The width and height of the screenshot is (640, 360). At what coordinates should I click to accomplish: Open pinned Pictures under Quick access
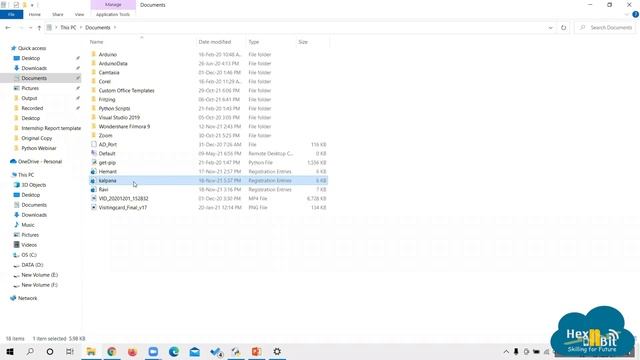pyautogui.click(x=30, y=88)
